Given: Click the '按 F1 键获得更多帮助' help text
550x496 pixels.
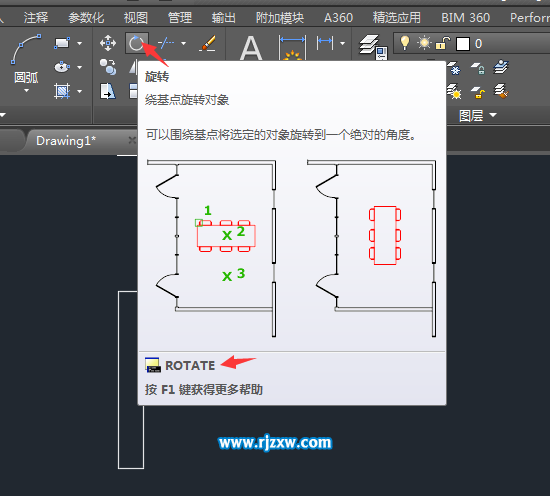Looking at the screenshot, I should [204, 389].
